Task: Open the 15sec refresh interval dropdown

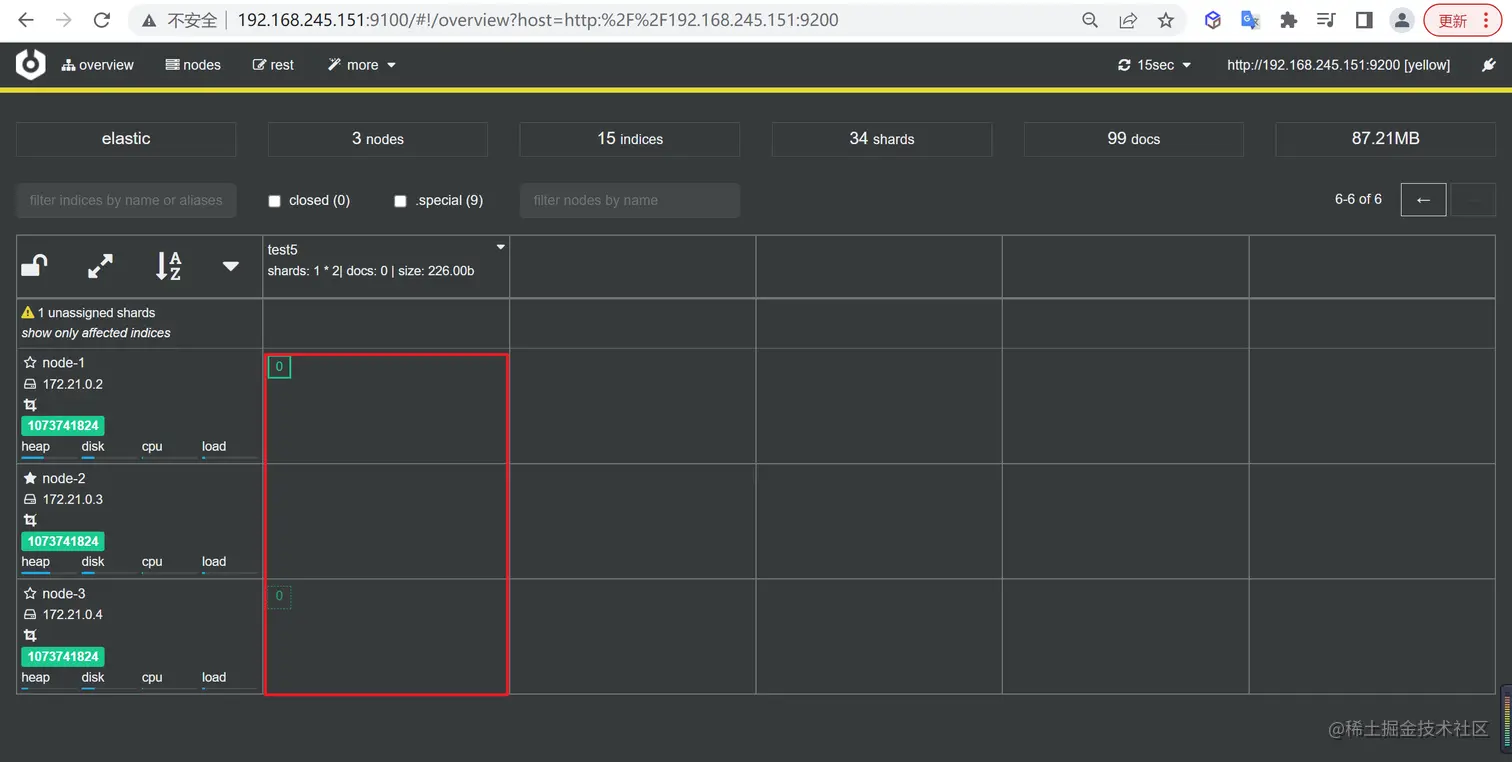Action: point(1155,65)
